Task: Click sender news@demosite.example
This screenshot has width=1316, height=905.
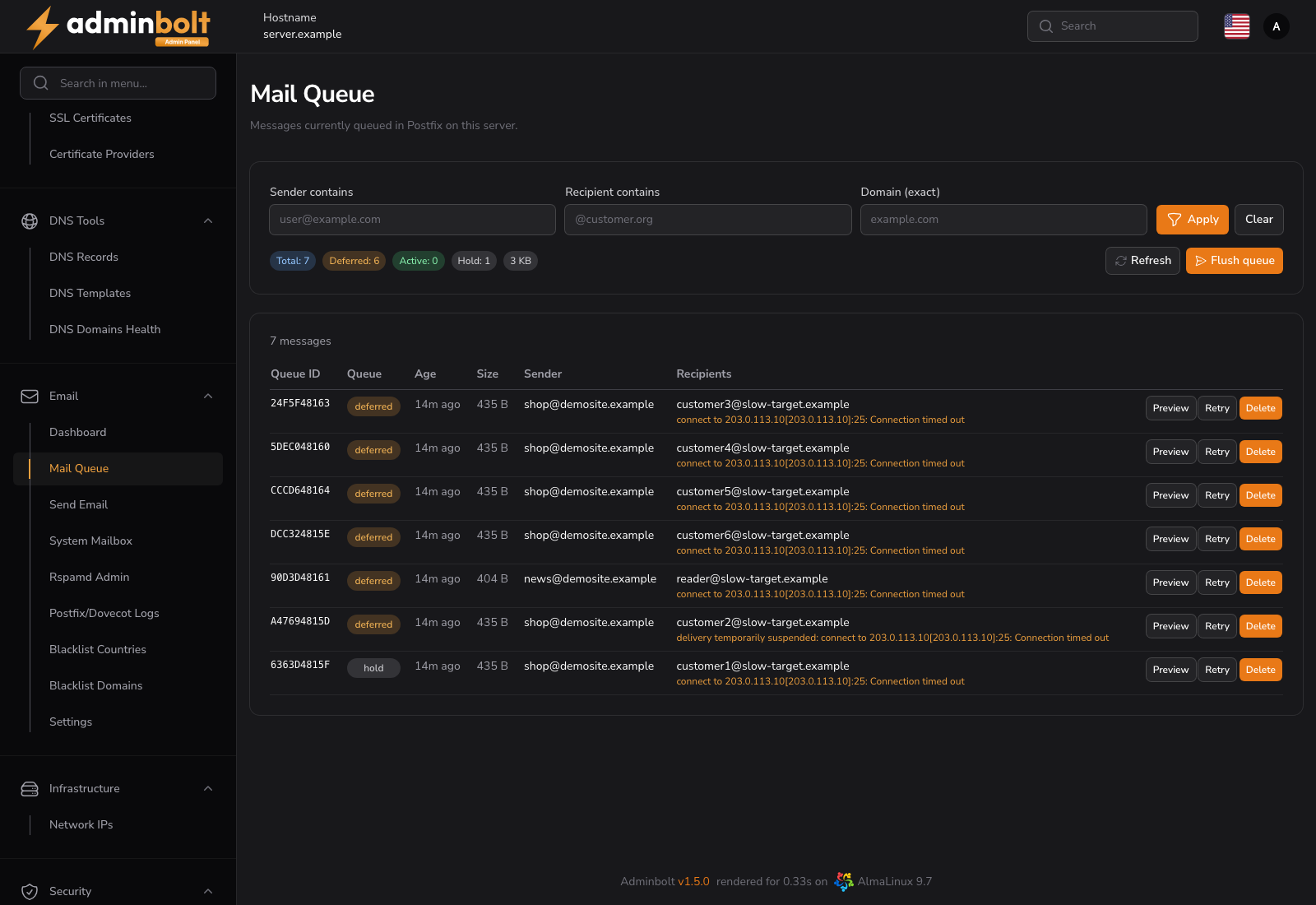Action: coord(590,579)
